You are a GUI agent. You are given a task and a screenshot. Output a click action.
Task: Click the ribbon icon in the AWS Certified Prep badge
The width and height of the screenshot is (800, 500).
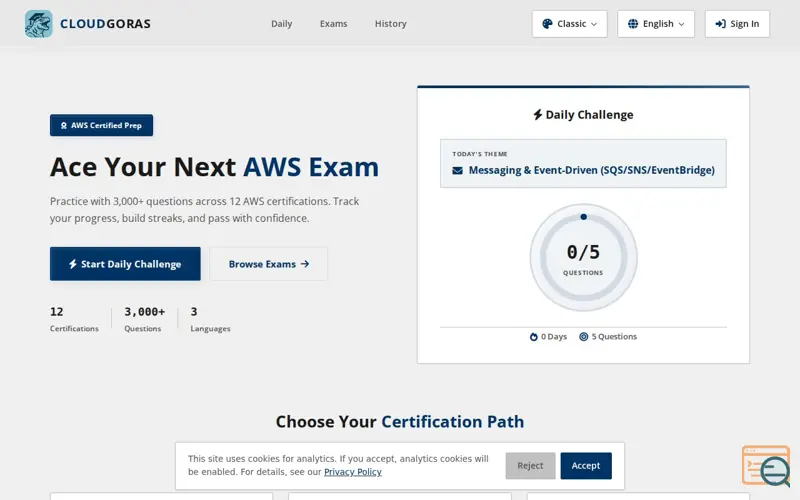(64, 125)
